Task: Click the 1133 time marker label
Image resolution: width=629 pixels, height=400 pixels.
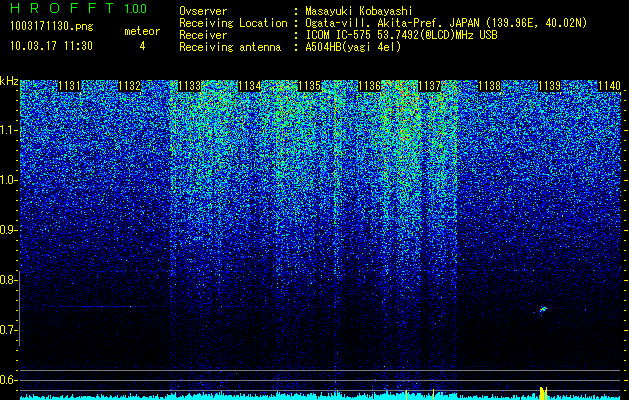Action: 190,86
